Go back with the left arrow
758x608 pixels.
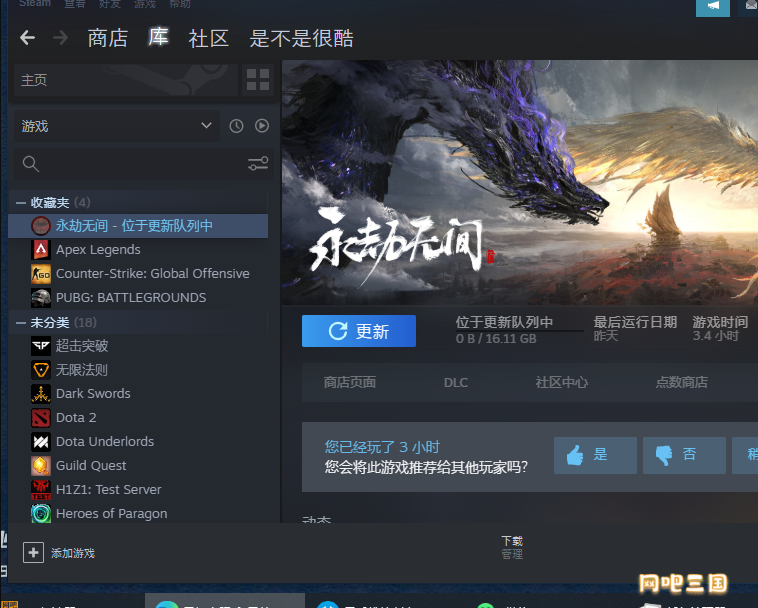pos(28,38)
